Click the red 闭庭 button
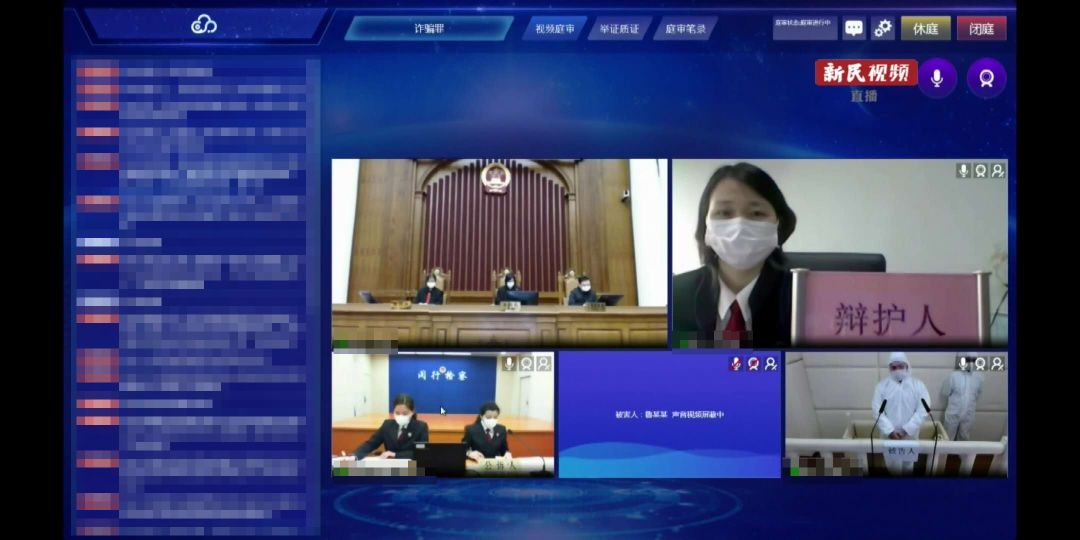Screen dimensions: 1080x540 982,28
